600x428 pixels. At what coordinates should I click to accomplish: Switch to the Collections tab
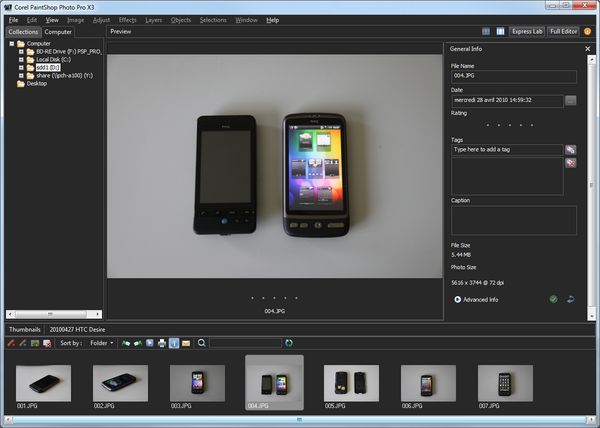point(22,32)
